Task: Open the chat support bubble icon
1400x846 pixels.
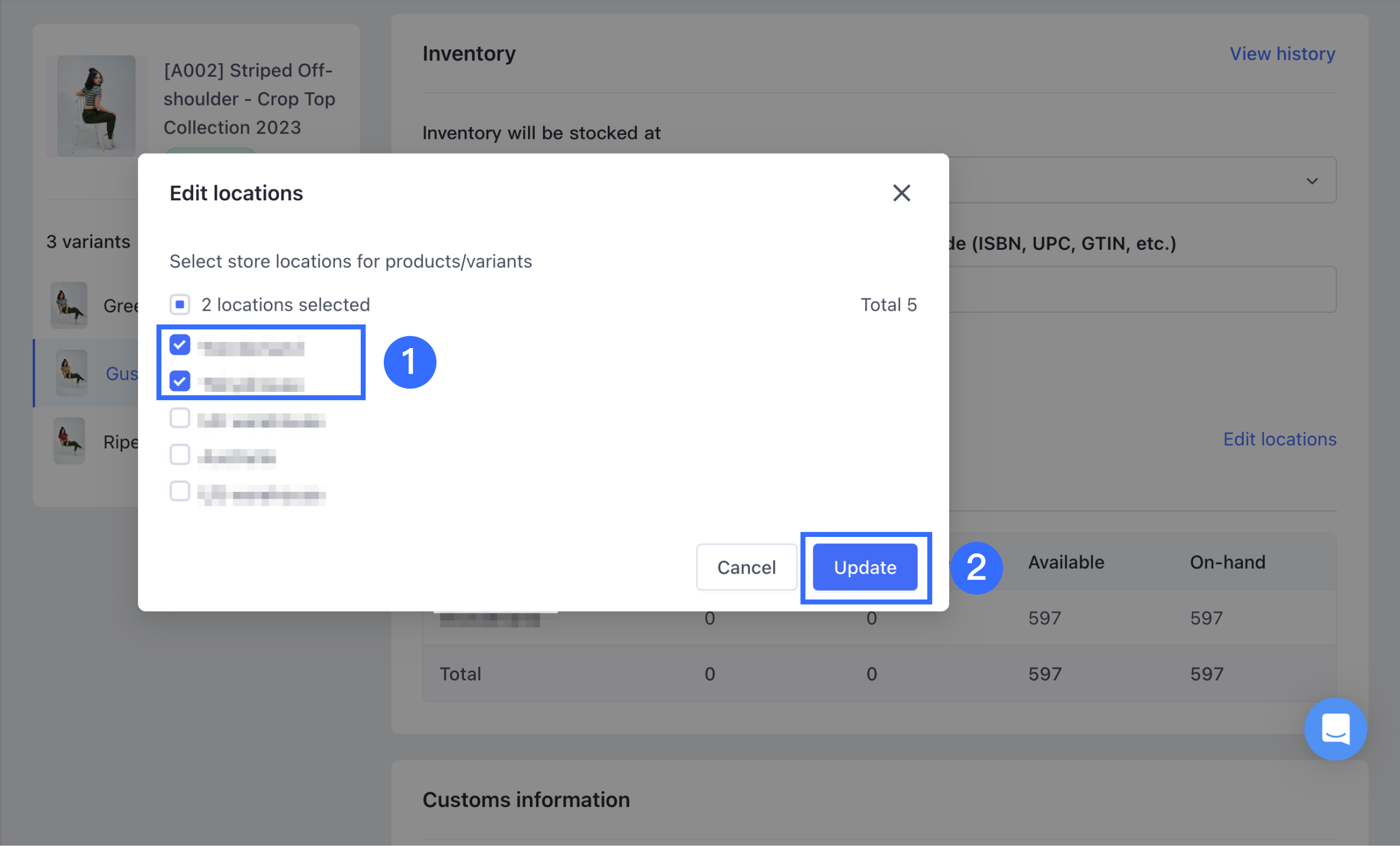Action: point(1335,729)
